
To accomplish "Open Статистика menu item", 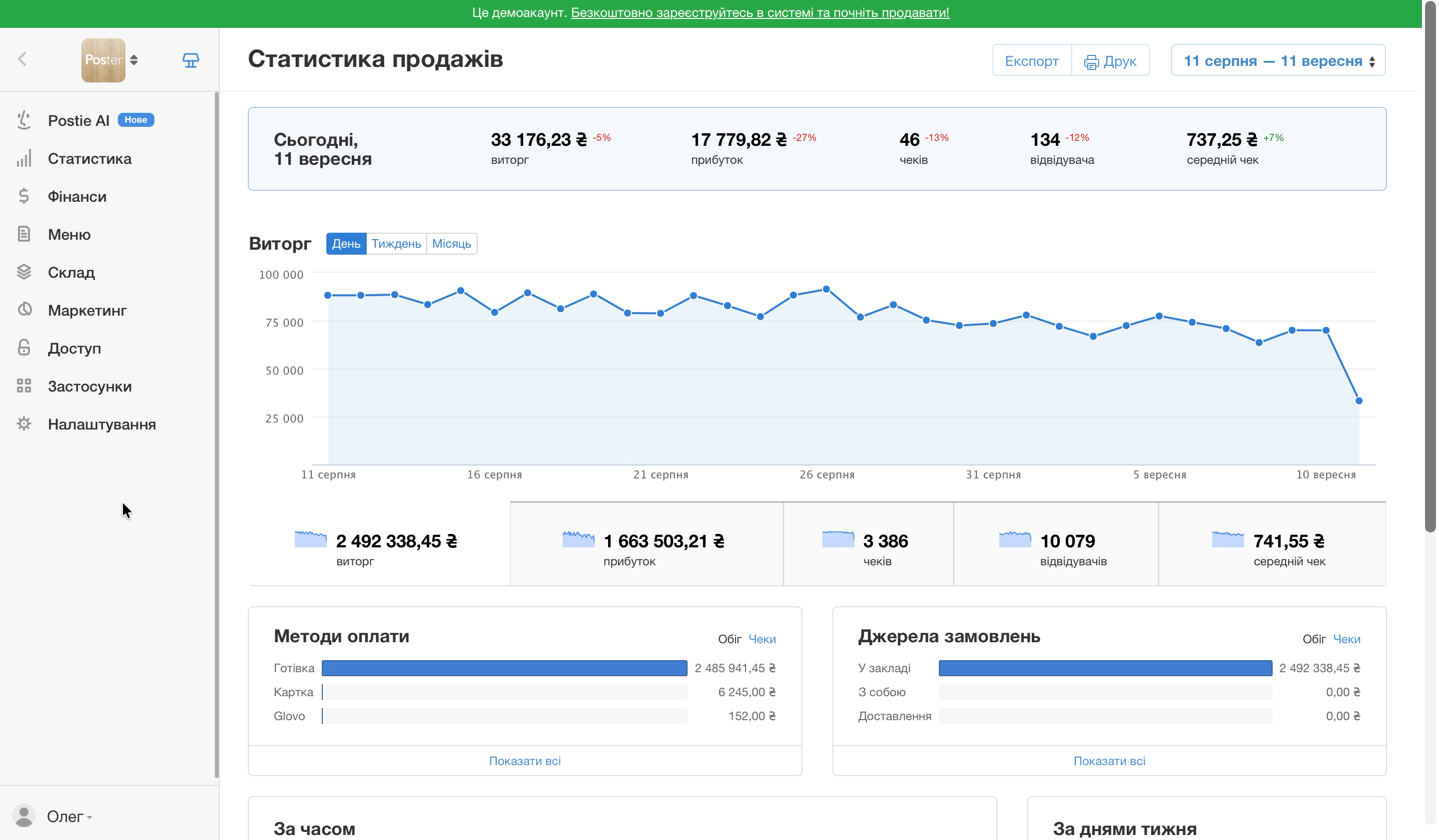I will coord(89,158).
